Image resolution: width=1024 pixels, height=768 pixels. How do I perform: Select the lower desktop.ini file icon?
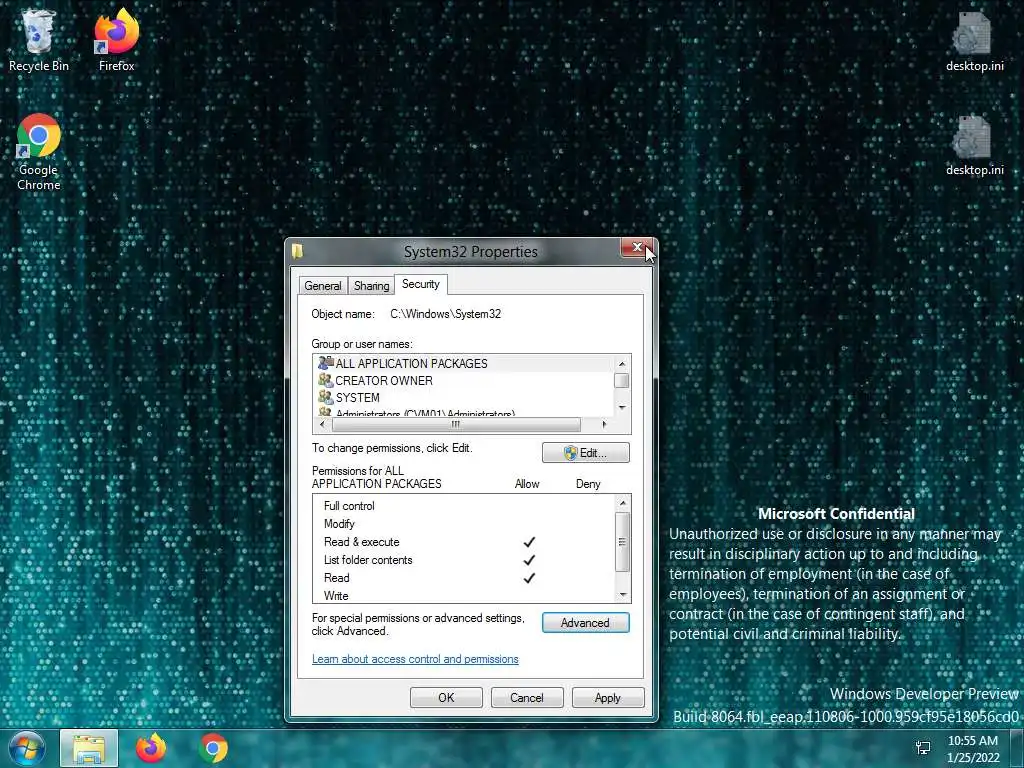pyautogui.click(x=974, y=146)
